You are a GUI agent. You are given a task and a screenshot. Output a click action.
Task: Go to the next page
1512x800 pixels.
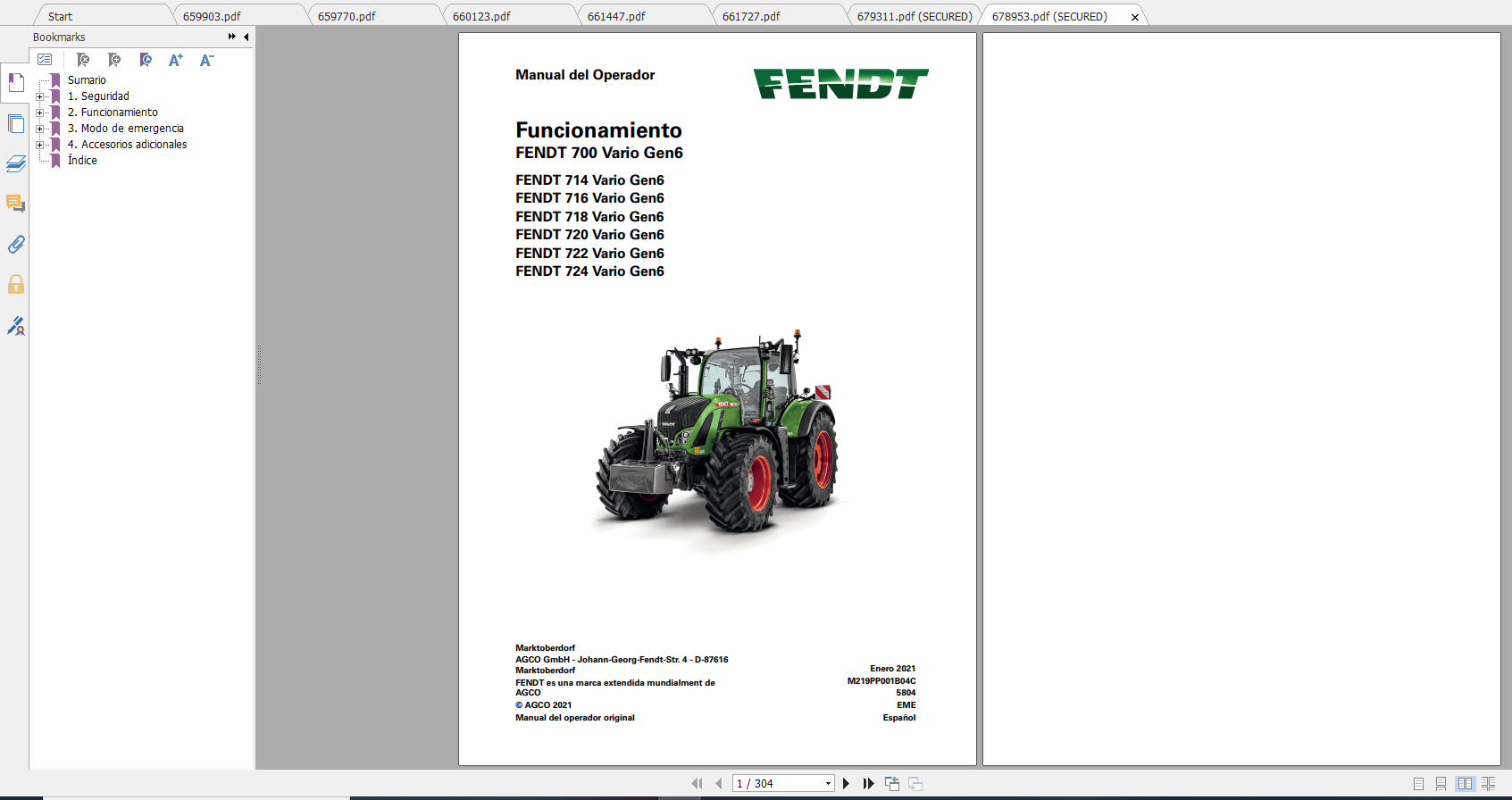[x=846, y=783]
